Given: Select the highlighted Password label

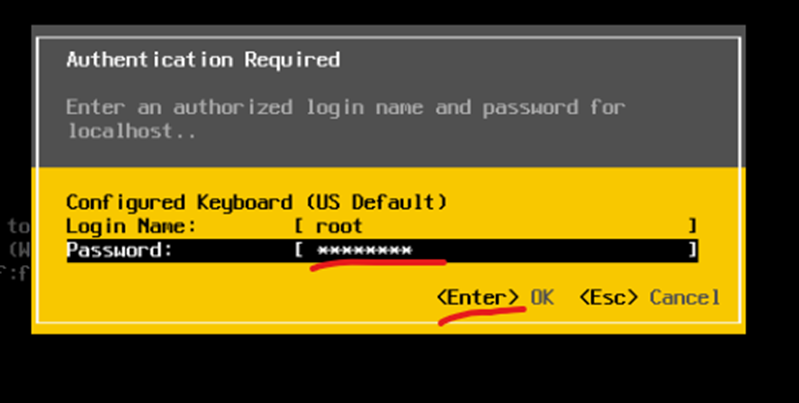Looking at the screenshot, I should pos(119,250).
